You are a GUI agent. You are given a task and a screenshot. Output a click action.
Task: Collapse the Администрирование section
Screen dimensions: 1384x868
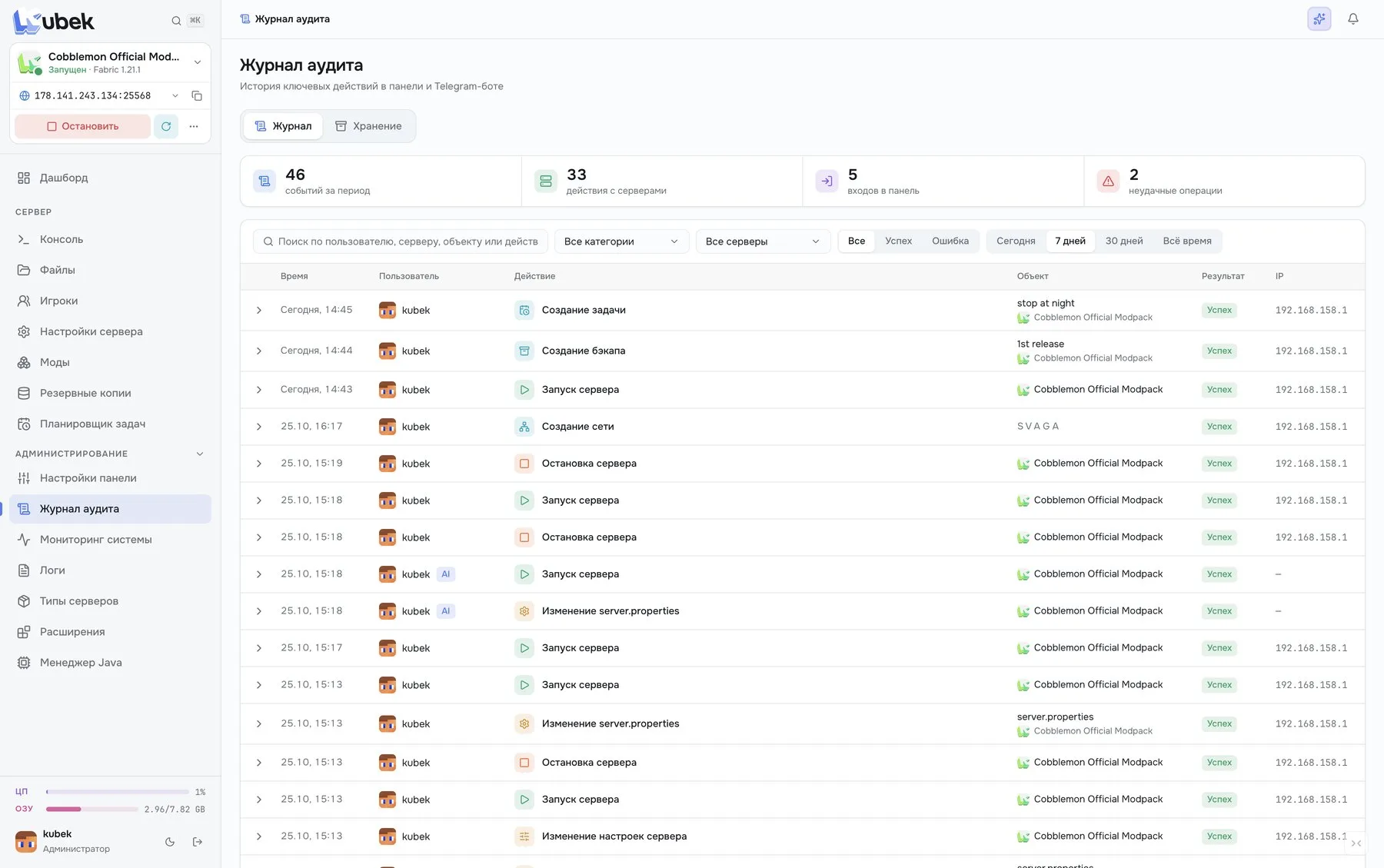pos(200,454)
